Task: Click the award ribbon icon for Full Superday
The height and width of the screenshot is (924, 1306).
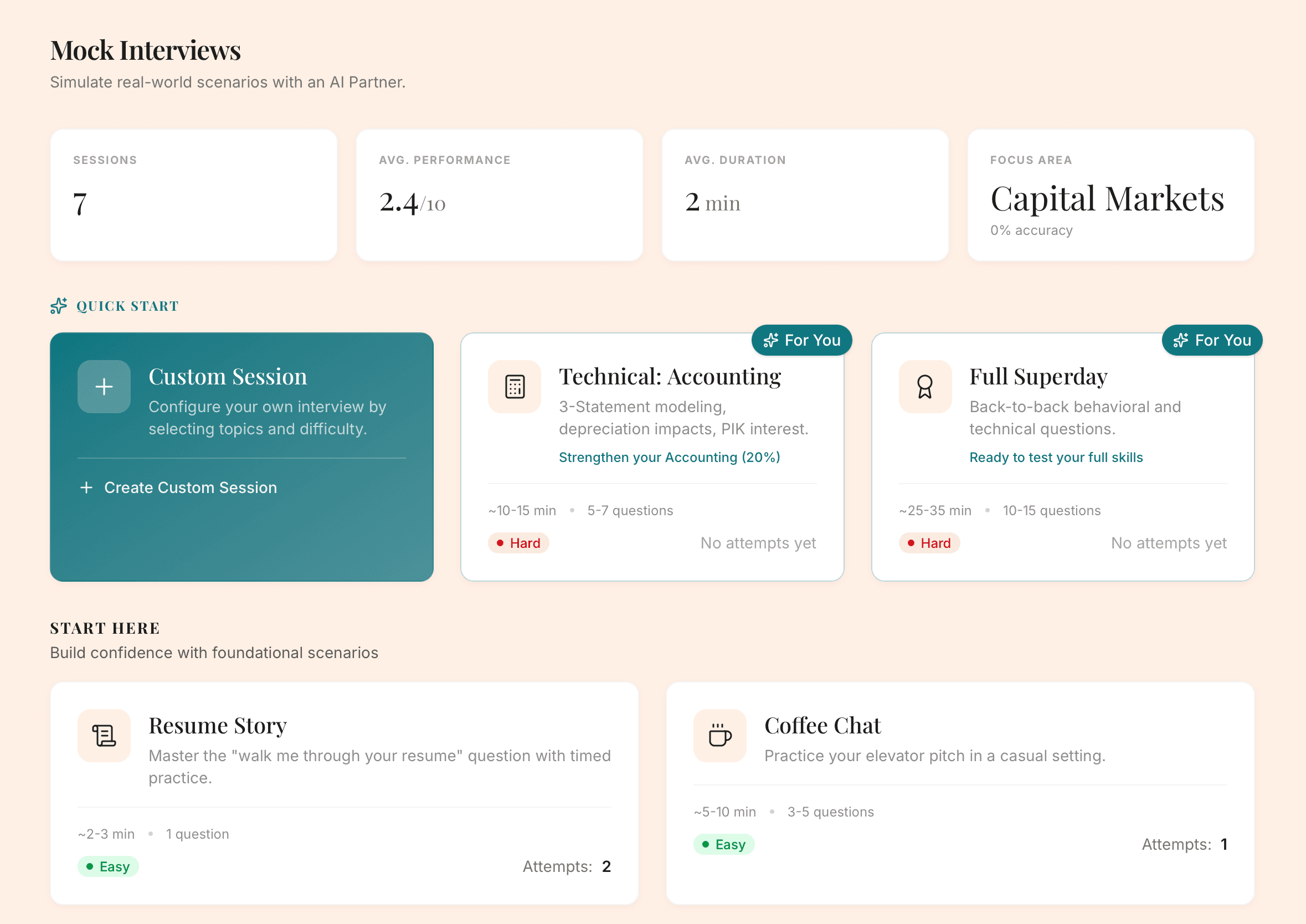Action: [925, 387]
